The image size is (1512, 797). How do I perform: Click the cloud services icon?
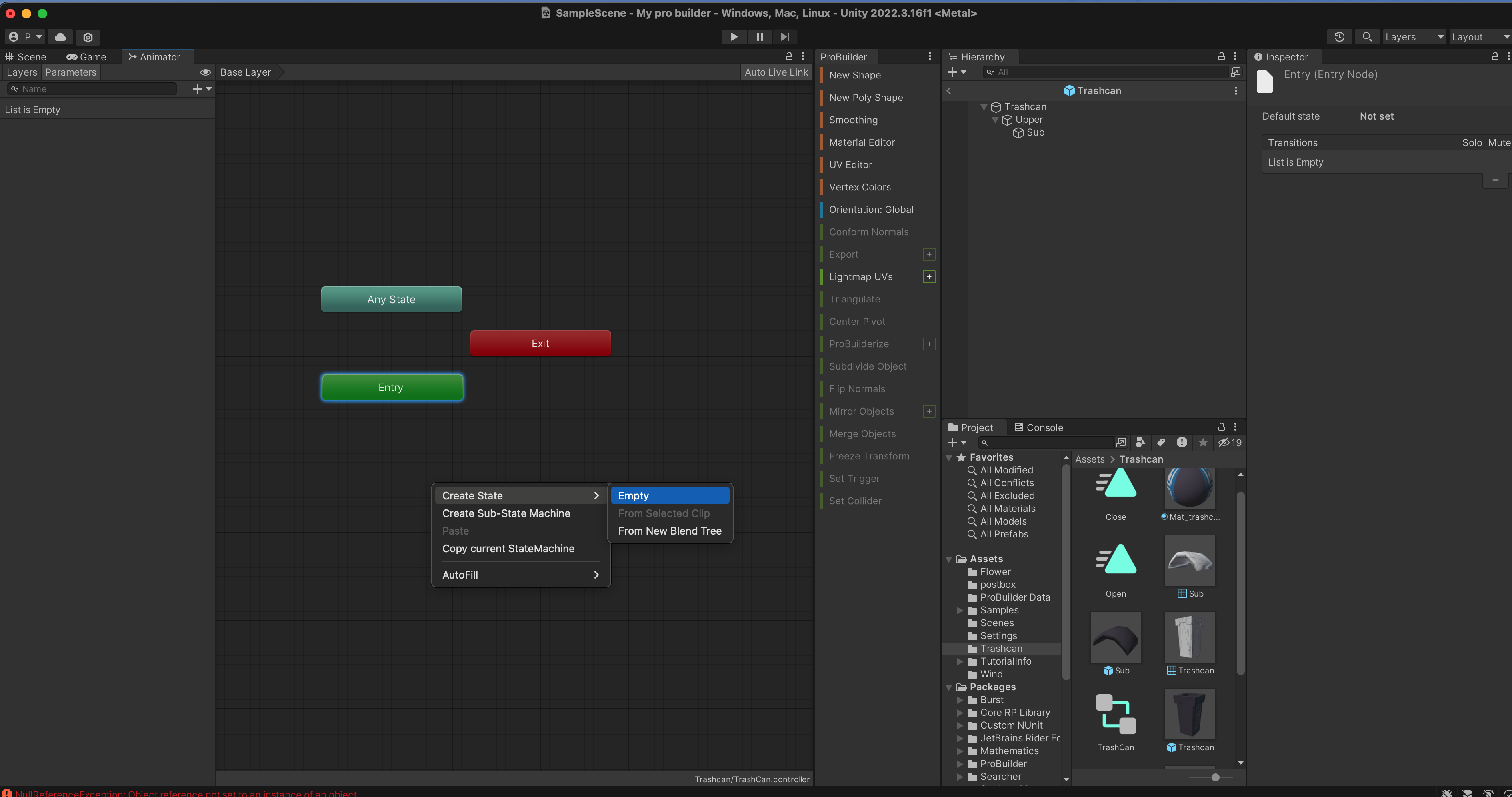pyautogui.click(x=60, y=37)
